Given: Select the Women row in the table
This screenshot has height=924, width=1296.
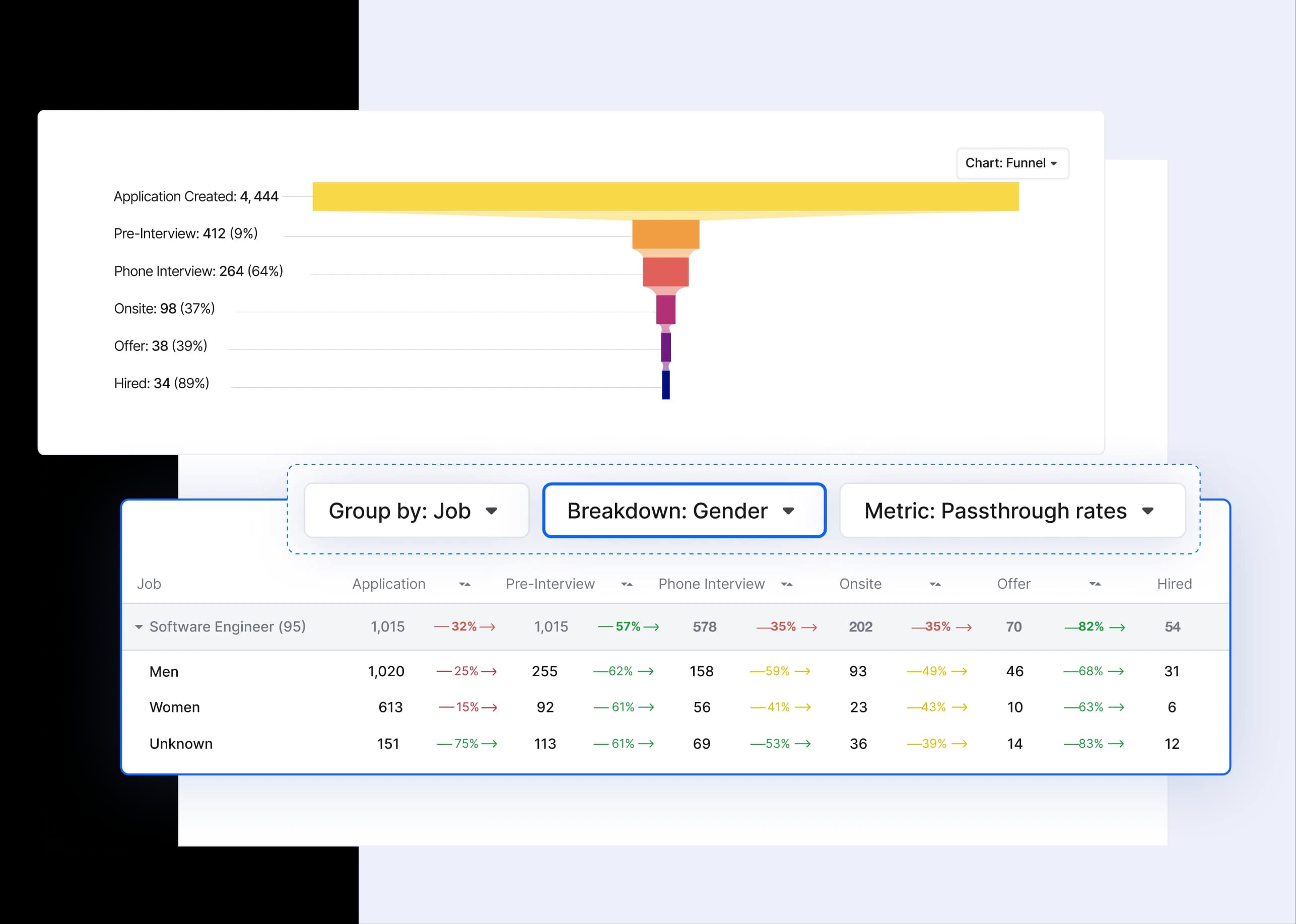Looking at the screenshot, I should [x=174, y=707].
